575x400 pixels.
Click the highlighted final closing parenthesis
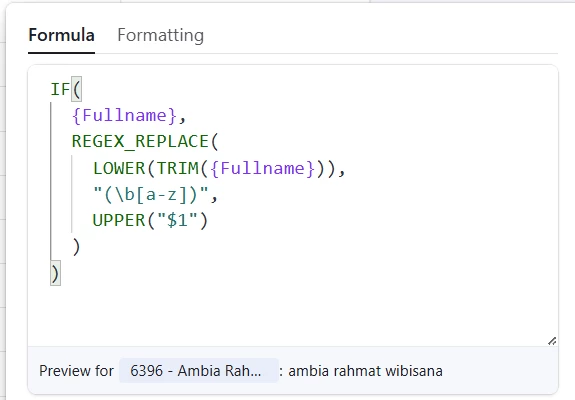click(x=55, y=273)
